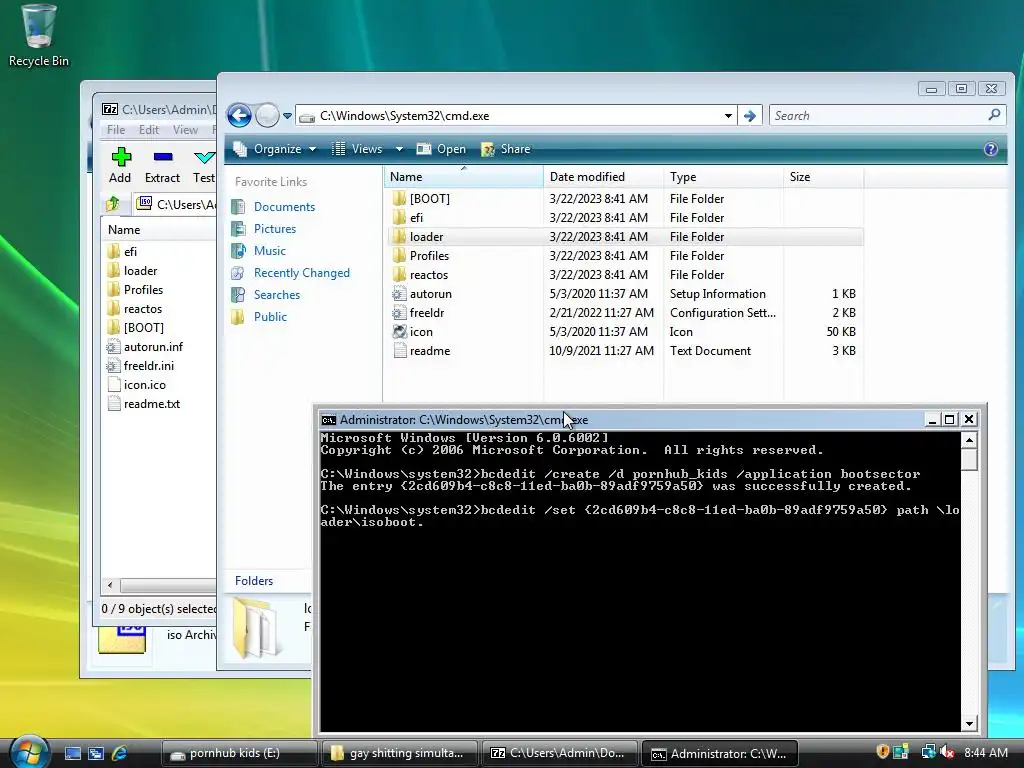Sort by Name column header in Explorer
1024x768 pixels.
pos(463,177)
